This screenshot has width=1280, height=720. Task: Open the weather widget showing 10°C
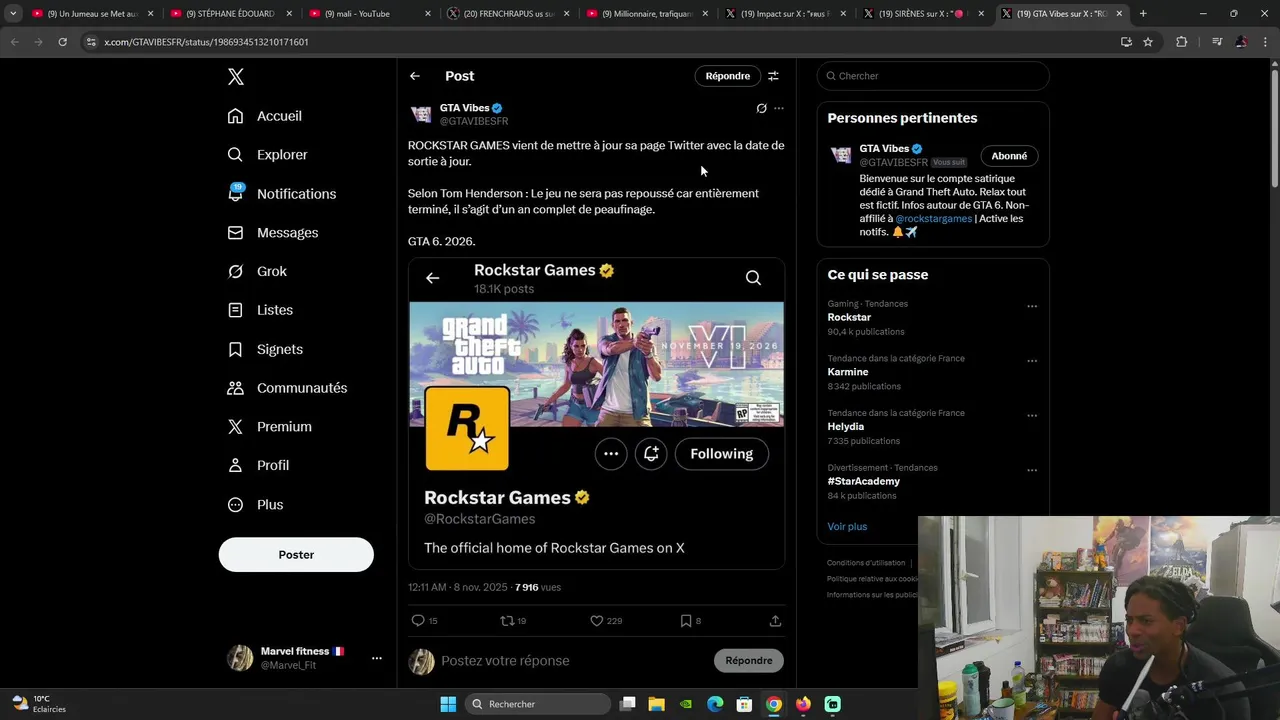40,704
